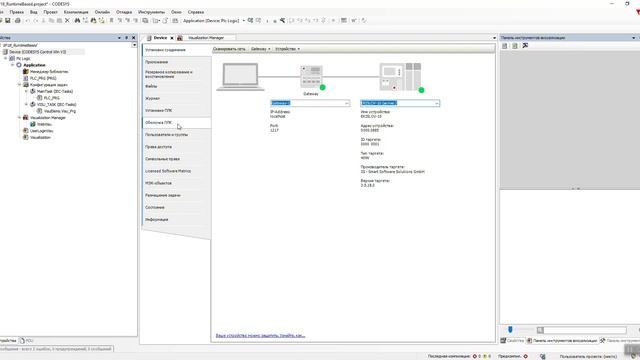This screenshot has width=640, height=360.
Task: Click the blue zoom slider handle
Action: (x=510, y=329)
